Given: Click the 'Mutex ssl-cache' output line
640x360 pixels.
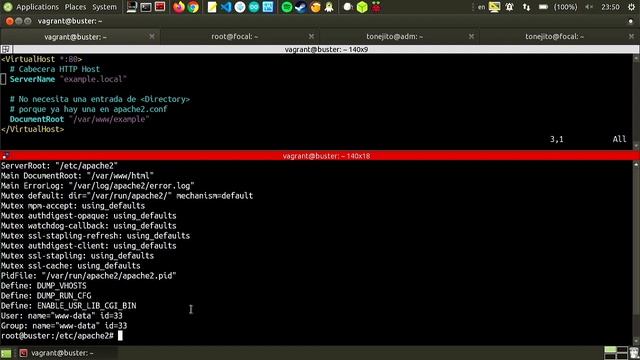Looking at the screenshot, I should pos(71,266).
